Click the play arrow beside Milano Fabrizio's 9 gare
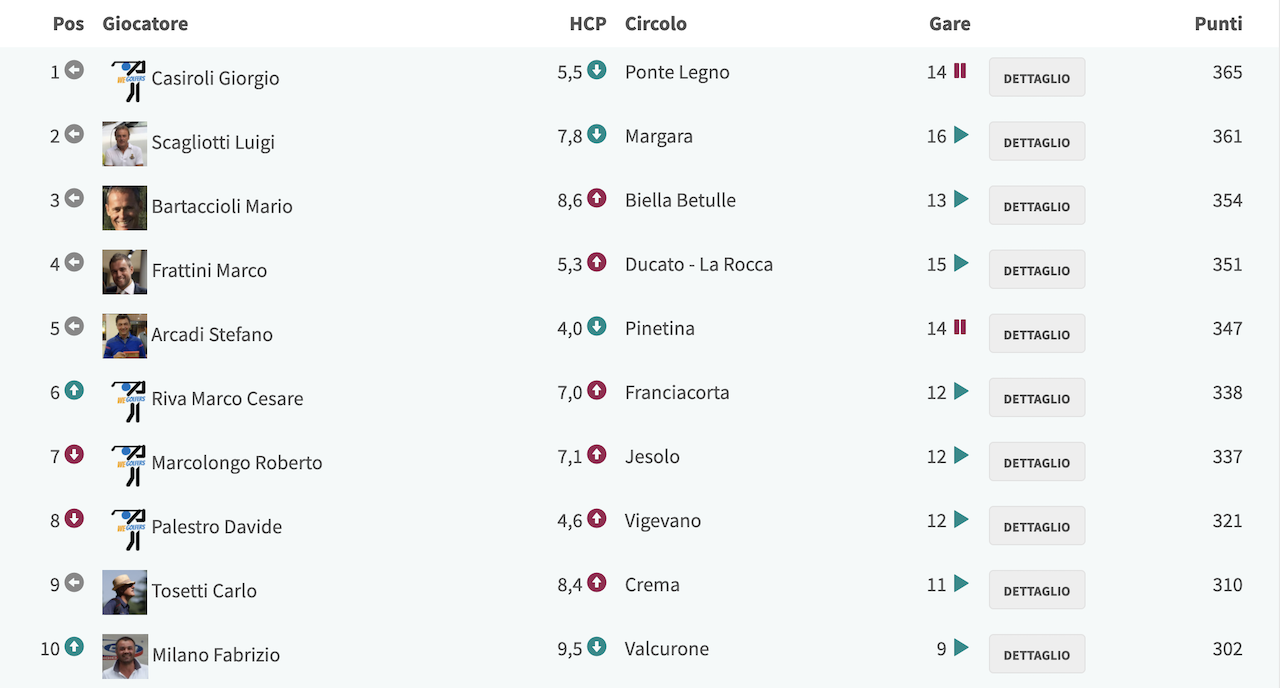 pos(961,647)
